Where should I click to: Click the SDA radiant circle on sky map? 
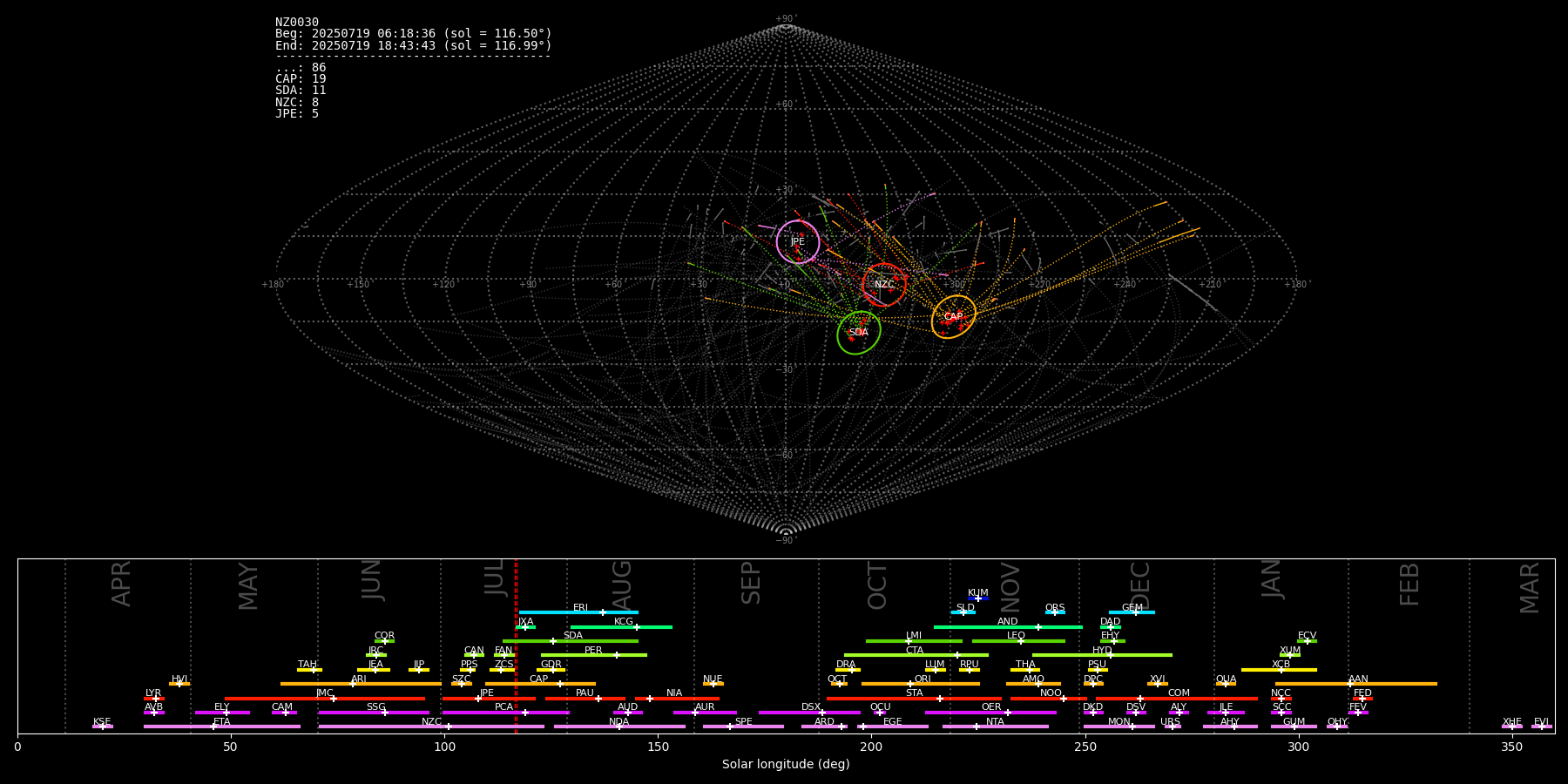[859, 333]
